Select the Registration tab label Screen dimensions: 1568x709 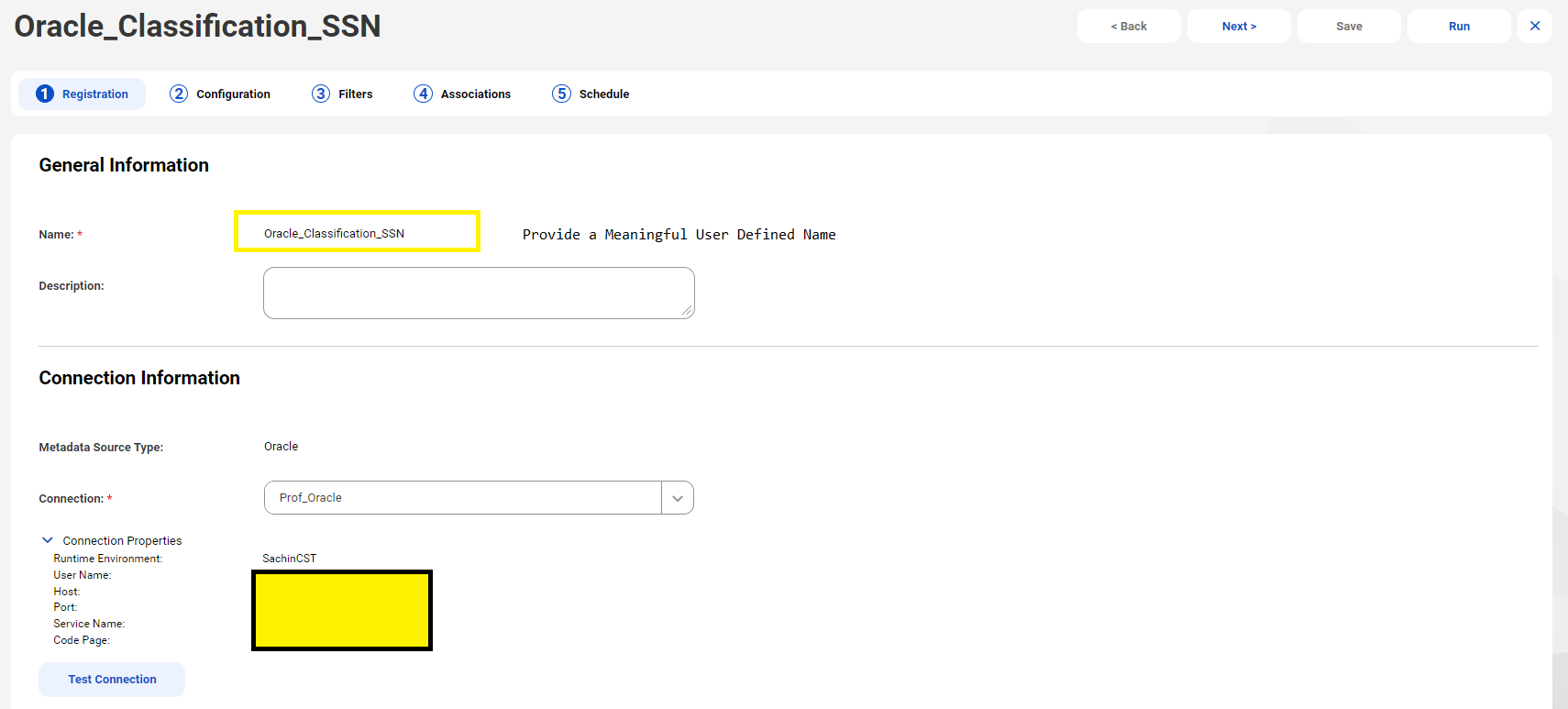point(95,94)
